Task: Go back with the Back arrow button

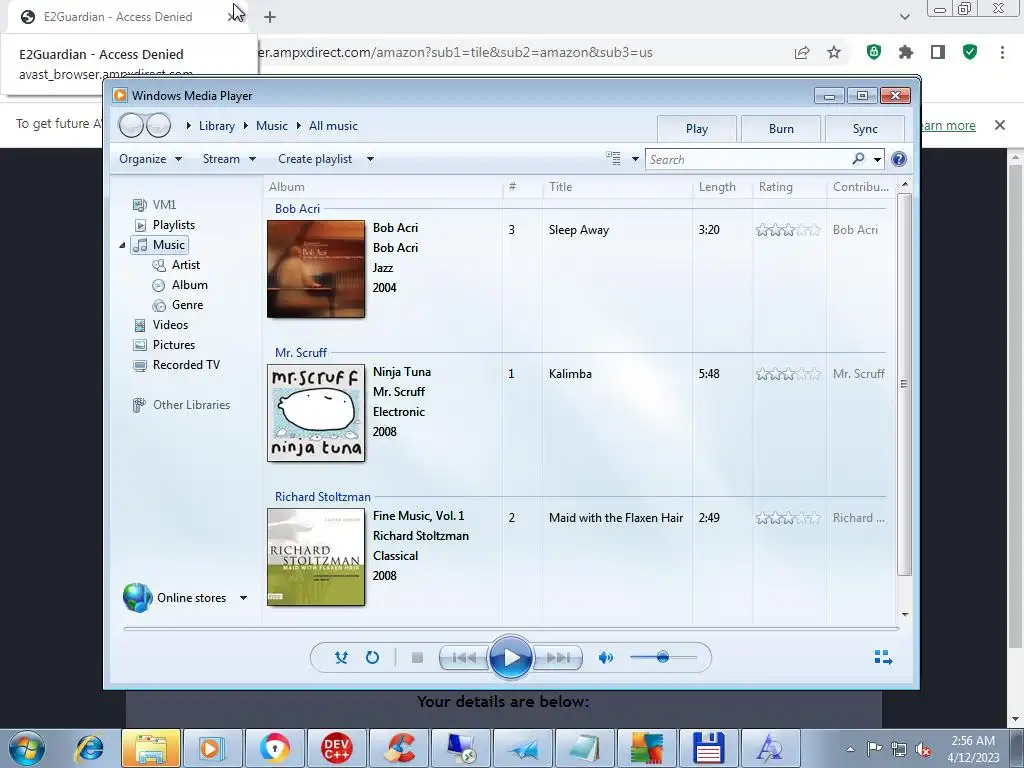Action: point(131,125)
